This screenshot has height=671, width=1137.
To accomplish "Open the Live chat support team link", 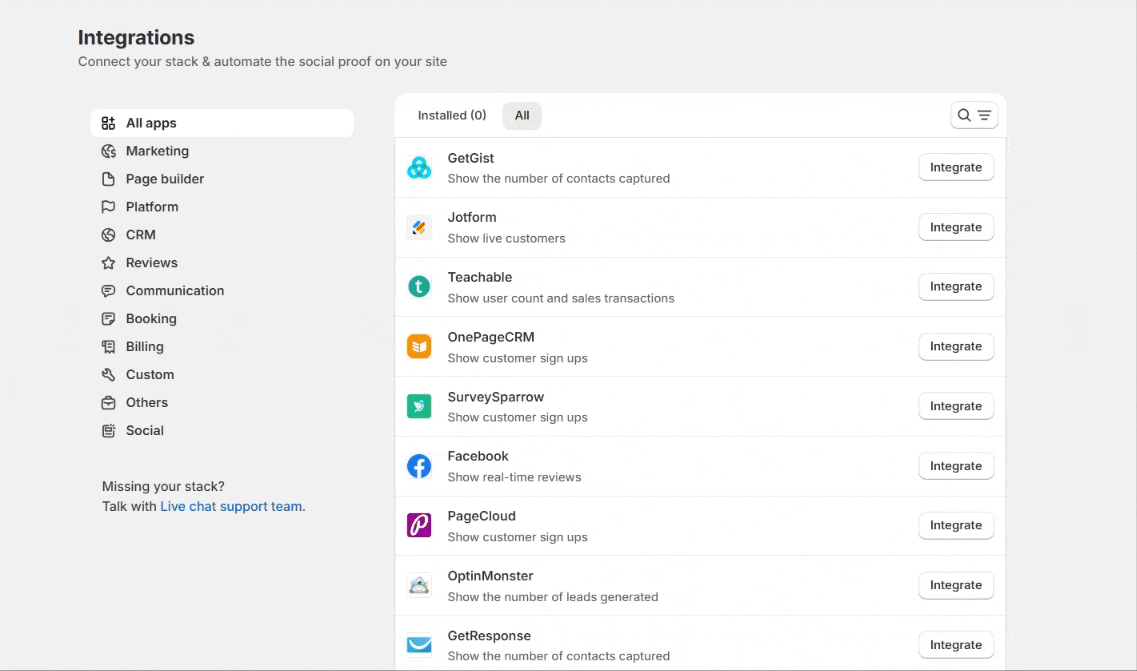I will pos(232,507).
